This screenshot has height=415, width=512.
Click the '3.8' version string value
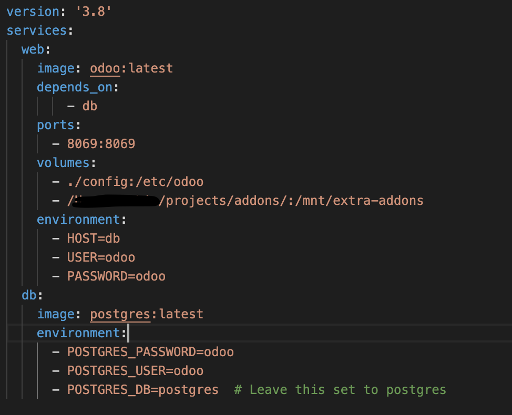pos(94,12)
